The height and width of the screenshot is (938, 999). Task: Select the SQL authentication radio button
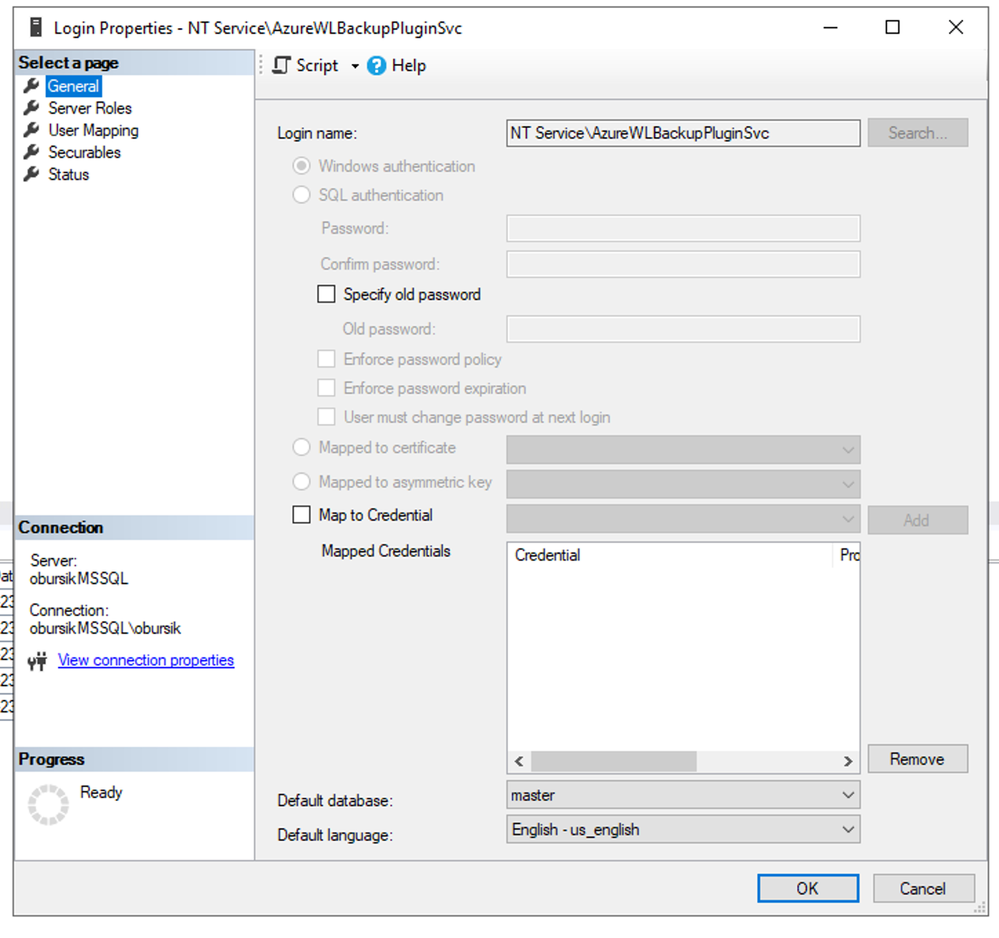click(x=301, y=195)
